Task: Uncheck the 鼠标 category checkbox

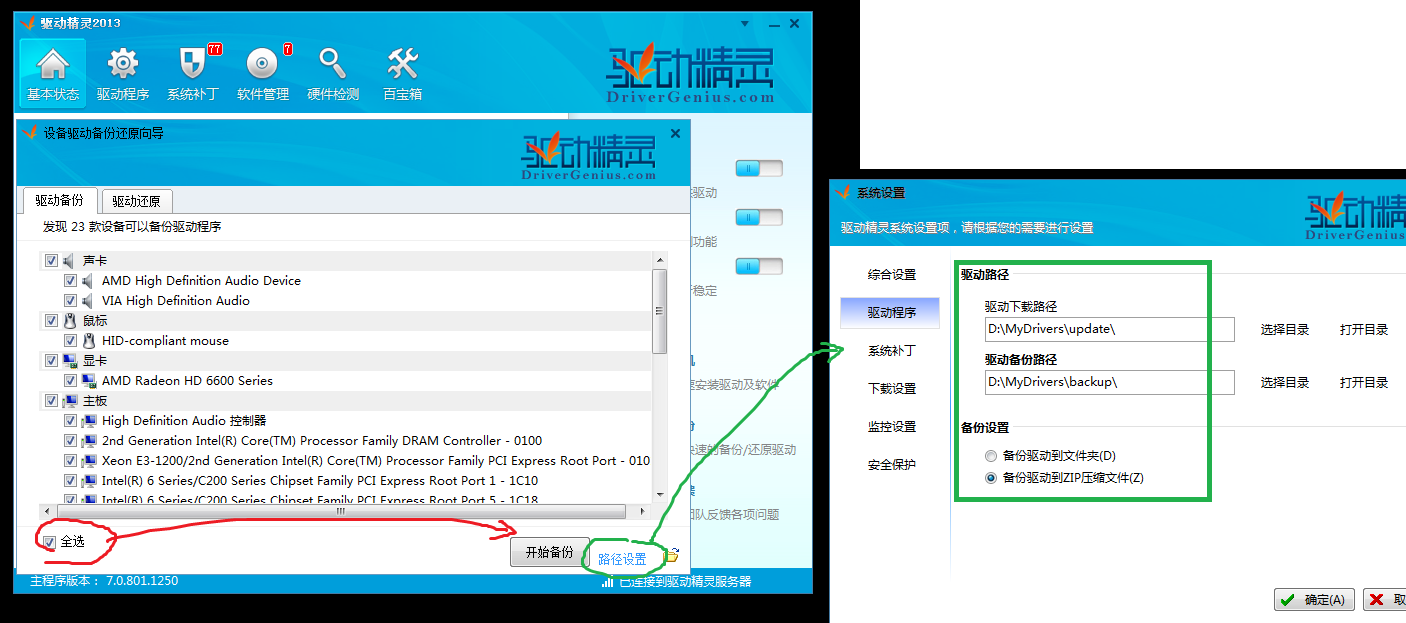Action: [51, 321]
